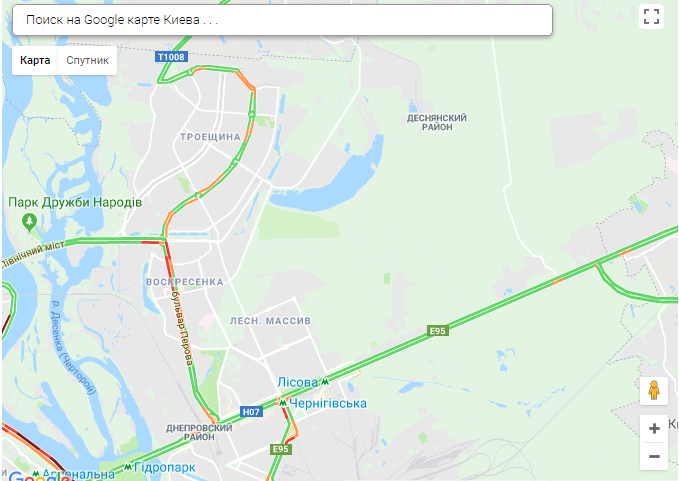Click the Чернігівська station label
This screenshot has width=679, height=481.
click(328, 404)
